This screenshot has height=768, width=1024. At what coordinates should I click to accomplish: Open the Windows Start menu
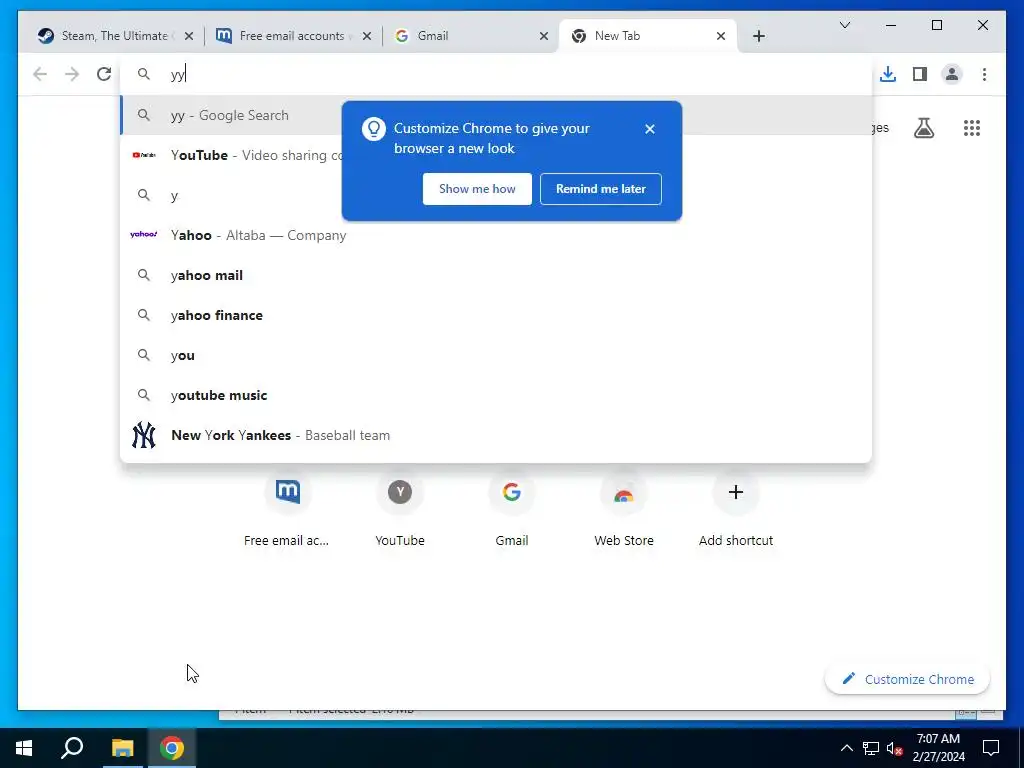coord(24,748)
